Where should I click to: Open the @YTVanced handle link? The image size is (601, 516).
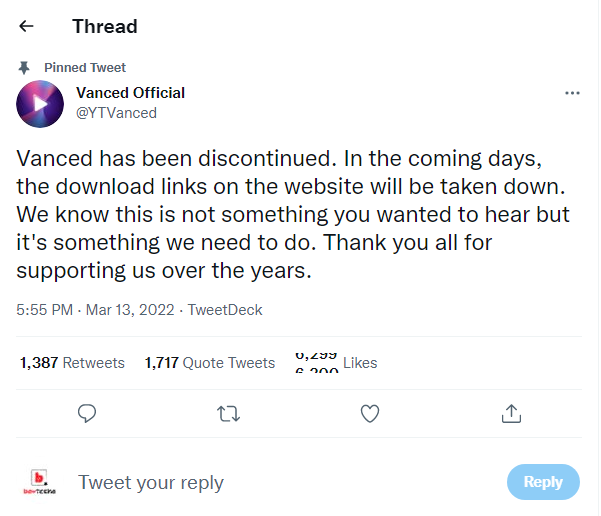pos(116,113)
